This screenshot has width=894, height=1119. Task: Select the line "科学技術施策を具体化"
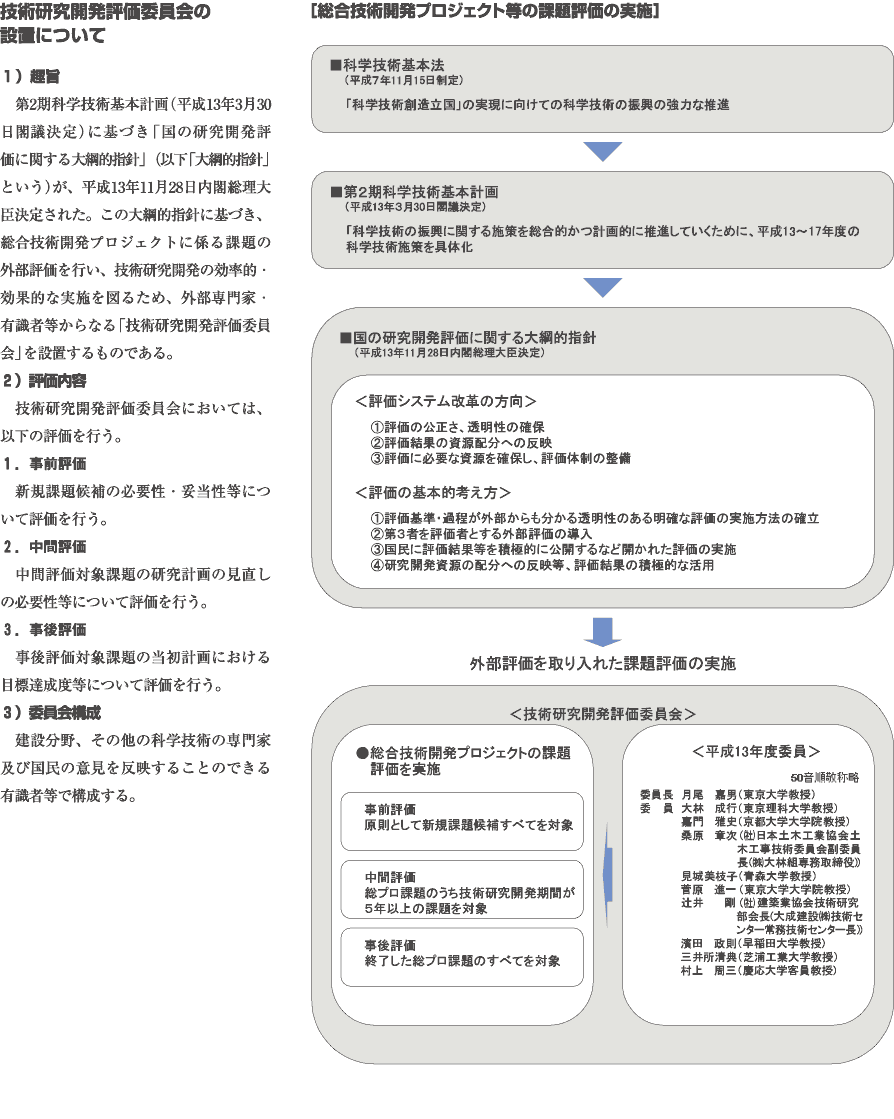coord(410,247)
